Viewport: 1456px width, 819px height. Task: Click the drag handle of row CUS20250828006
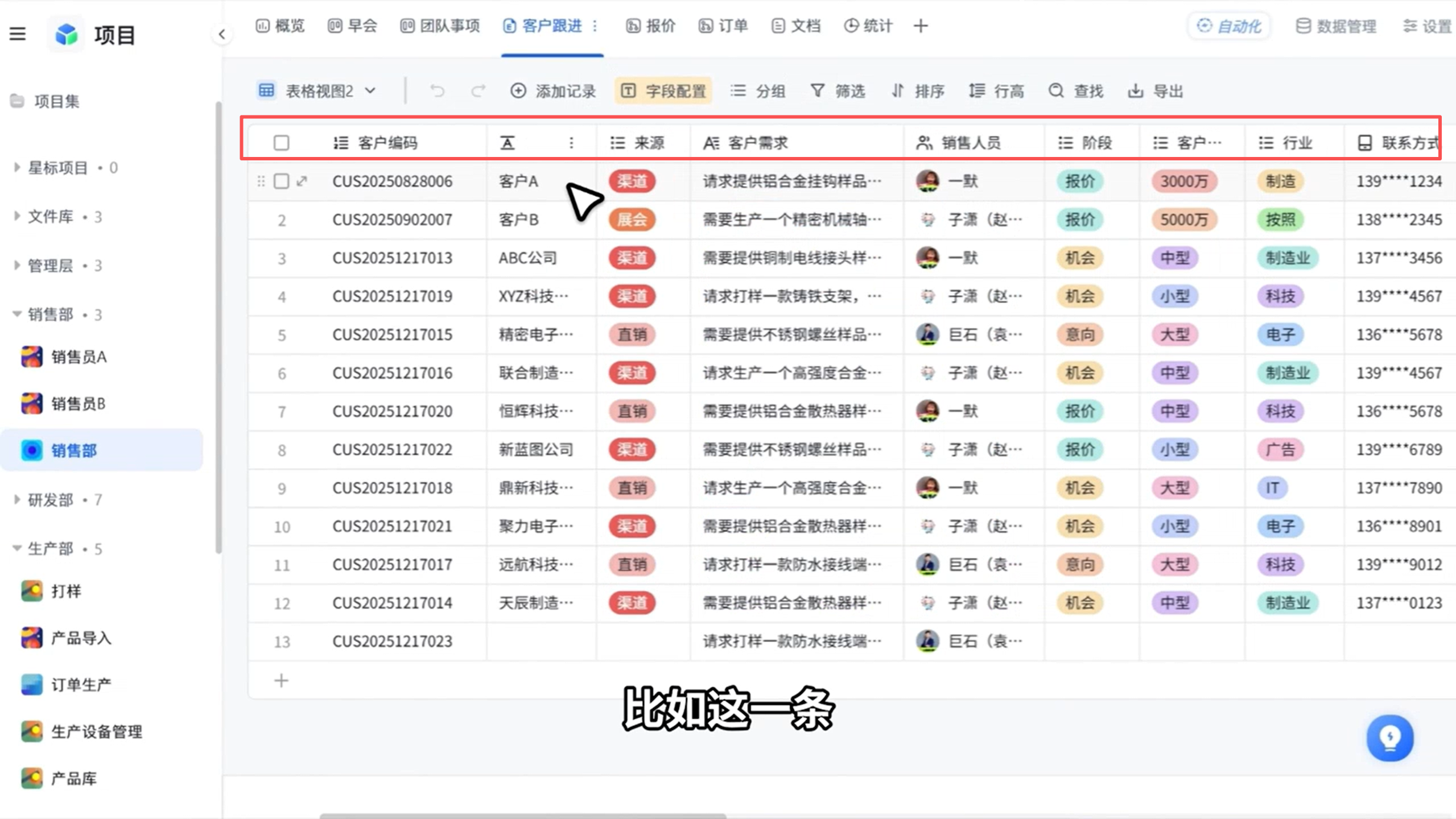(x=261, y=181)
